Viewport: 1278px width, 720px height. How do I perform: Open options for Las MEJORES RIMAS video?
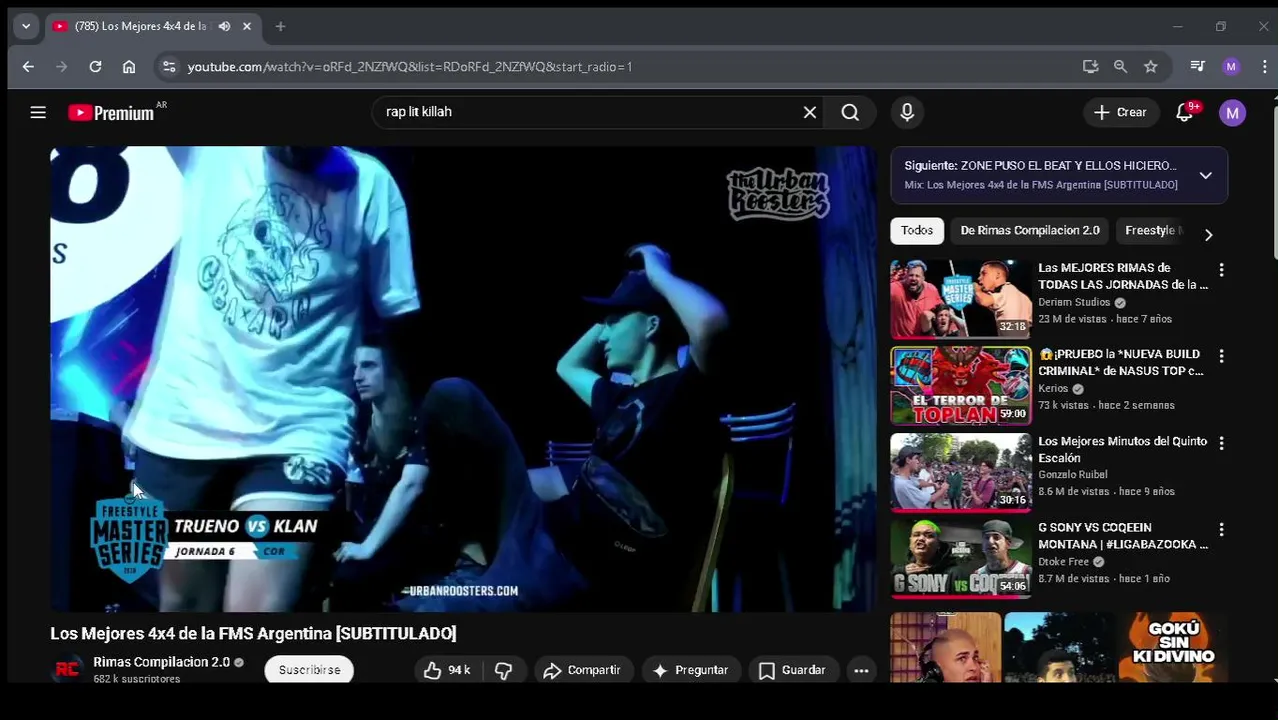click(x=1221, y=270)
